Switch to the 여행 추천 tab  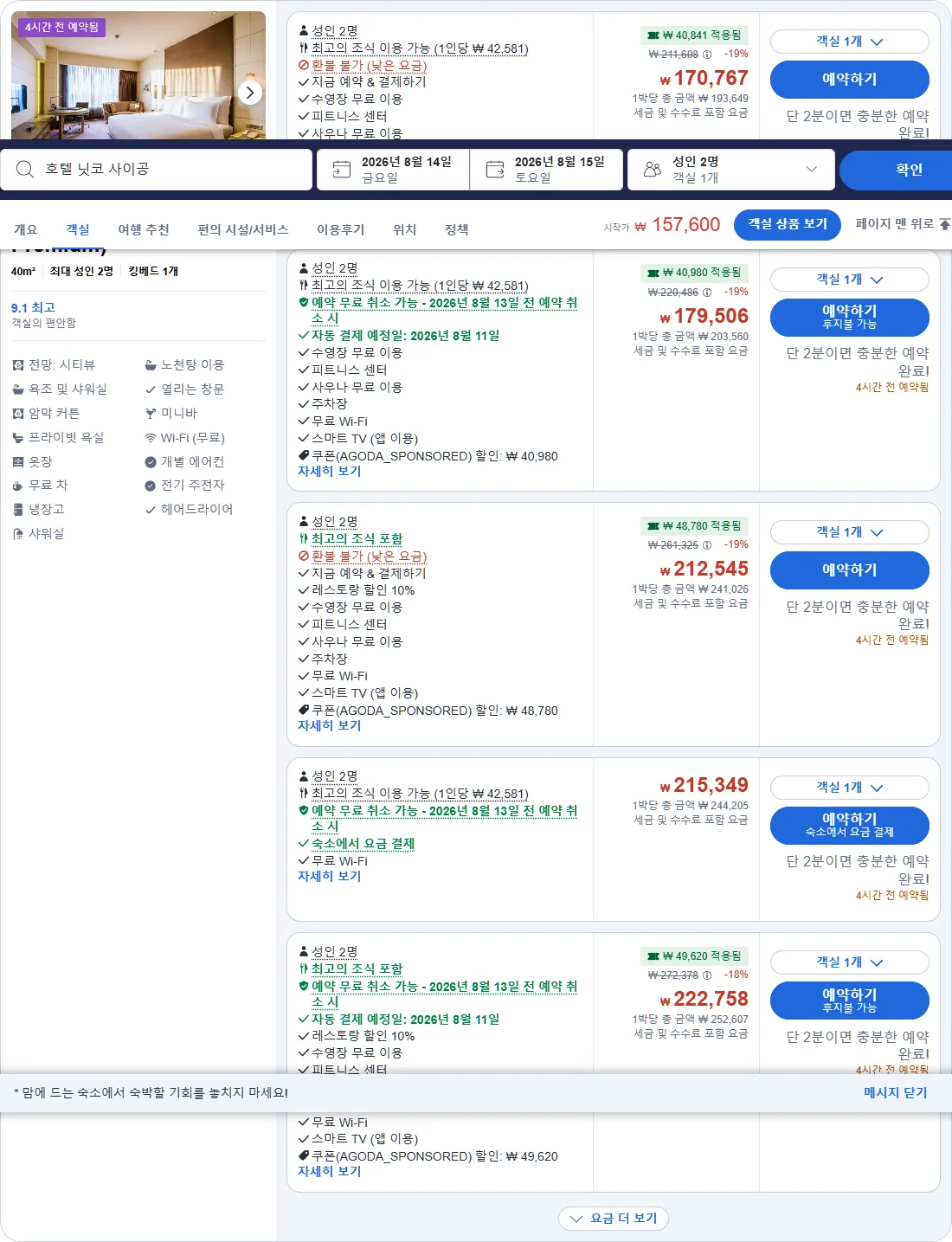pos(144,229)
